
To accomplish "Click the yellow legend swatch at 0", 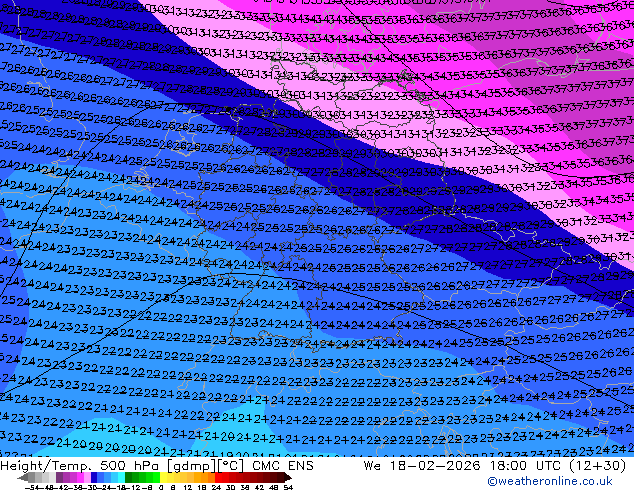I will point(163,477).
